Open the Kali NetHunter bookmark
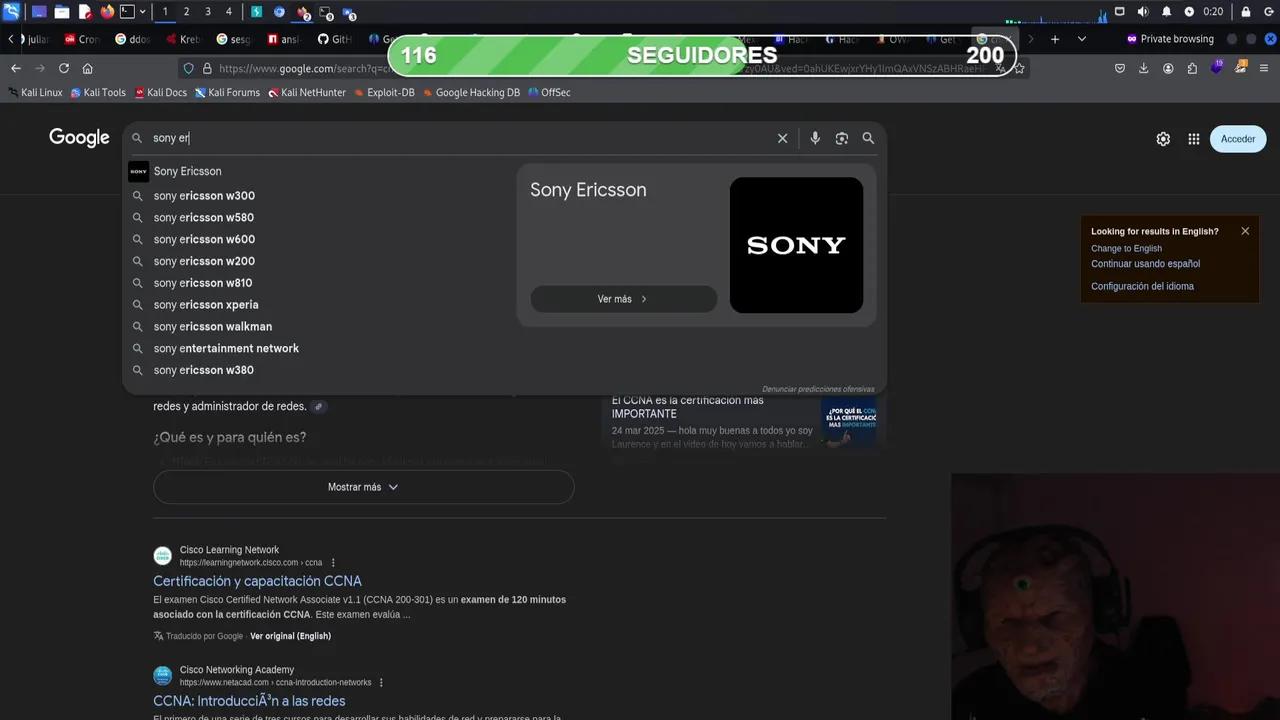Image resolution: width=1280 pixels, height=720 pixels. pos(307,92)
